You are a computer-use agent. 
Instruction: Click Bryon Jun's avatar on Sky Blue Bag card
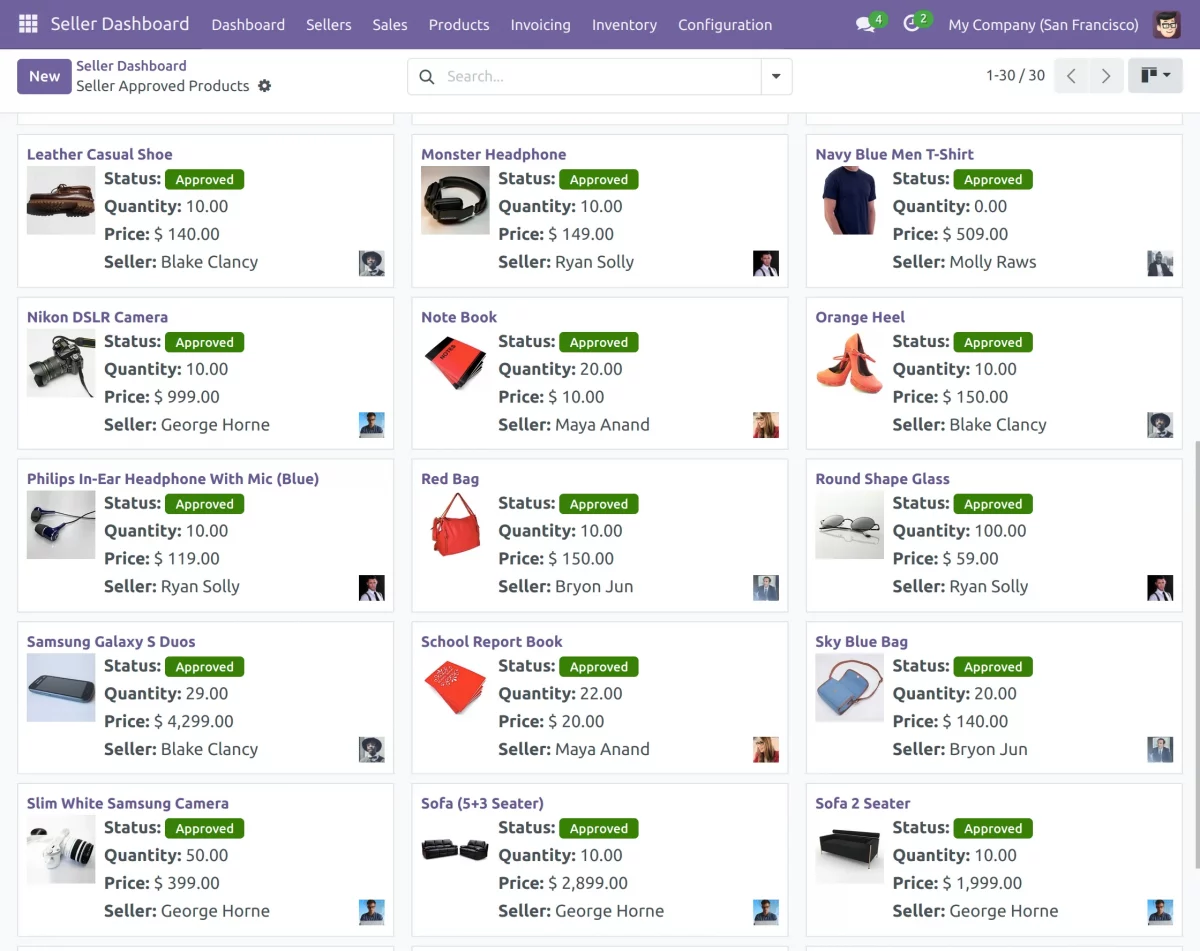[x=1160, y=750]
